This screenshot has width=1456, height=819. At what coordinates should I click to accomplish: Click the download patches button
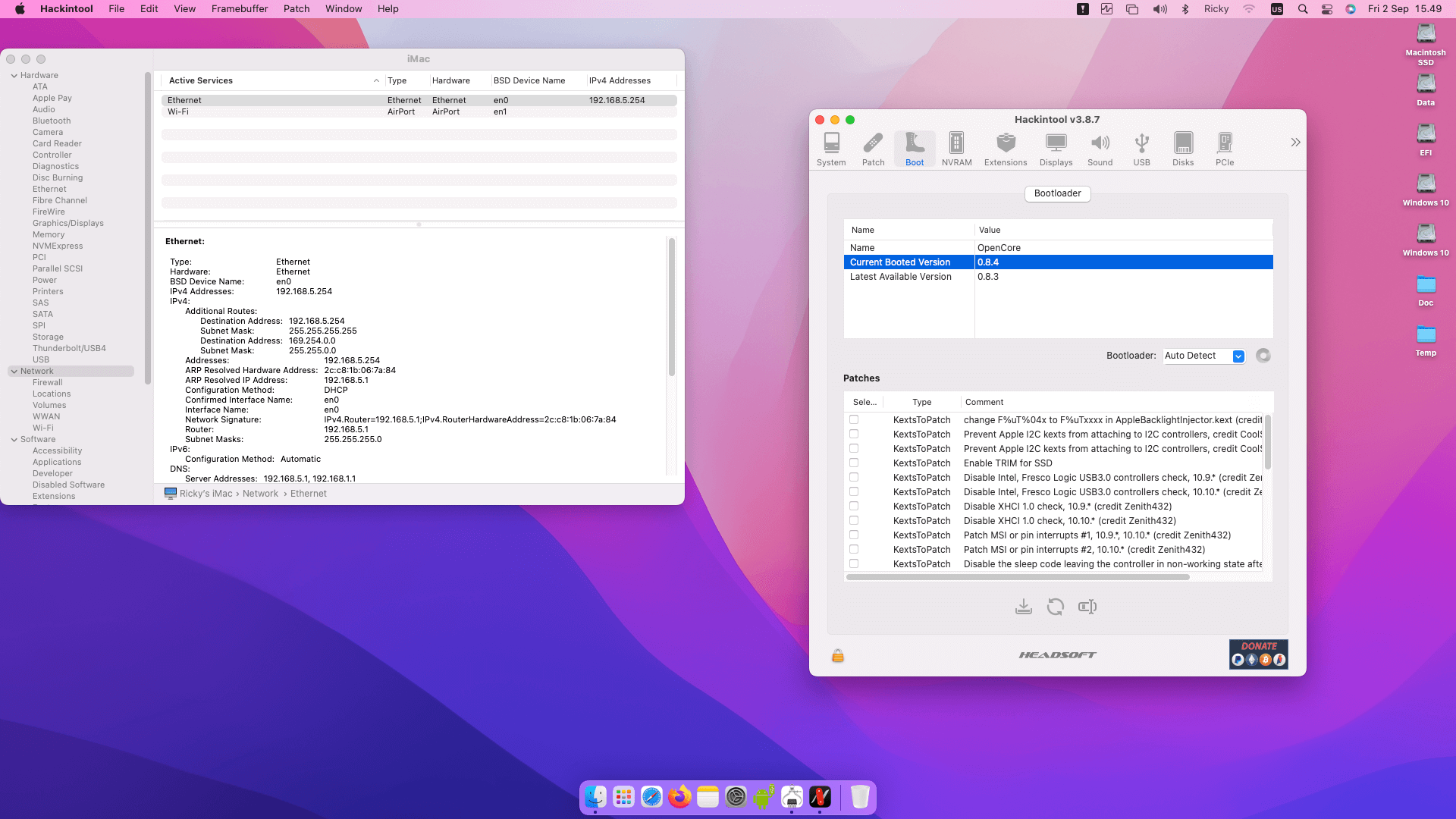[x=1024, y=606]
